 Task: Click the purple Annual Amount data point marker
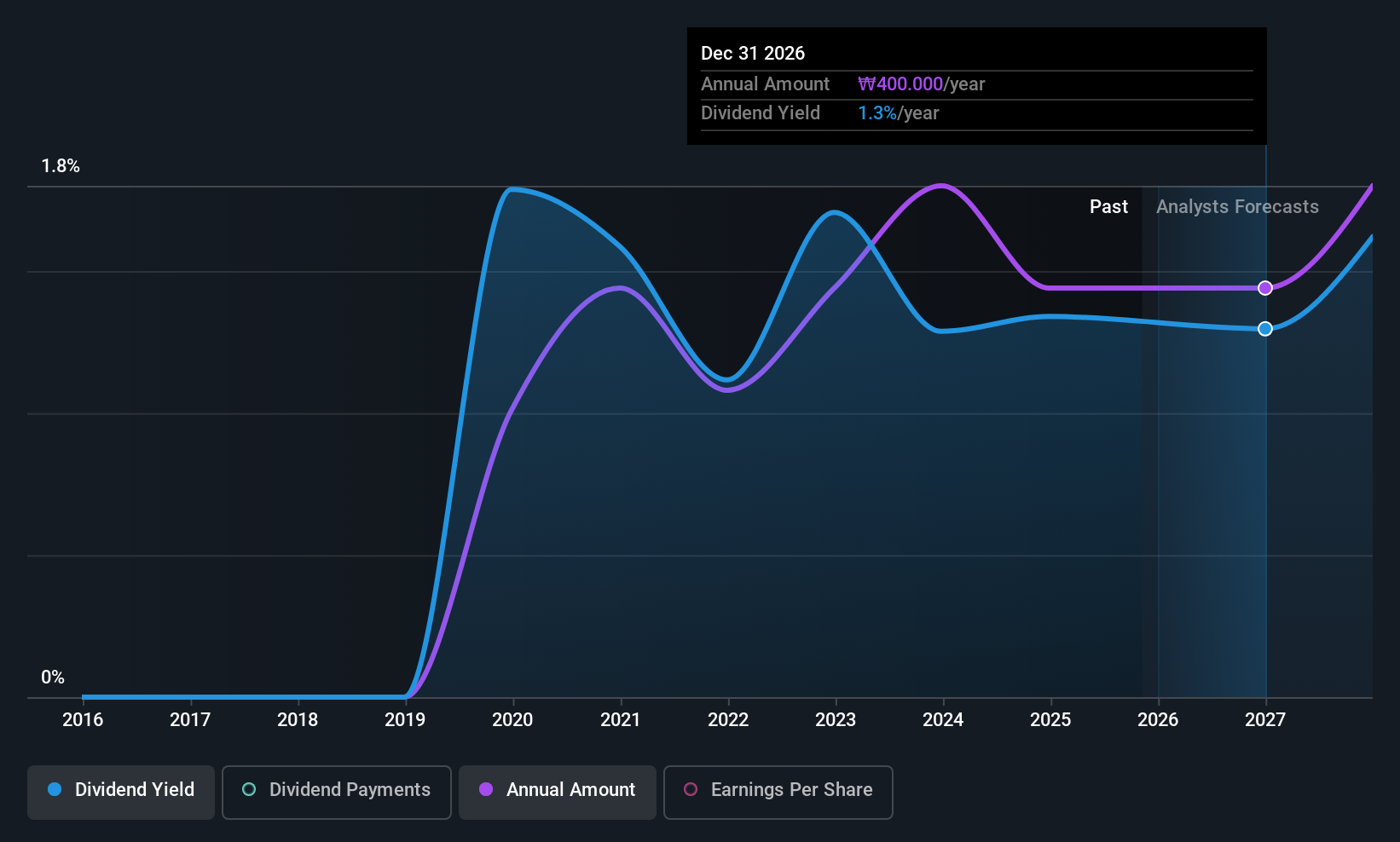tap(1265, 288)
